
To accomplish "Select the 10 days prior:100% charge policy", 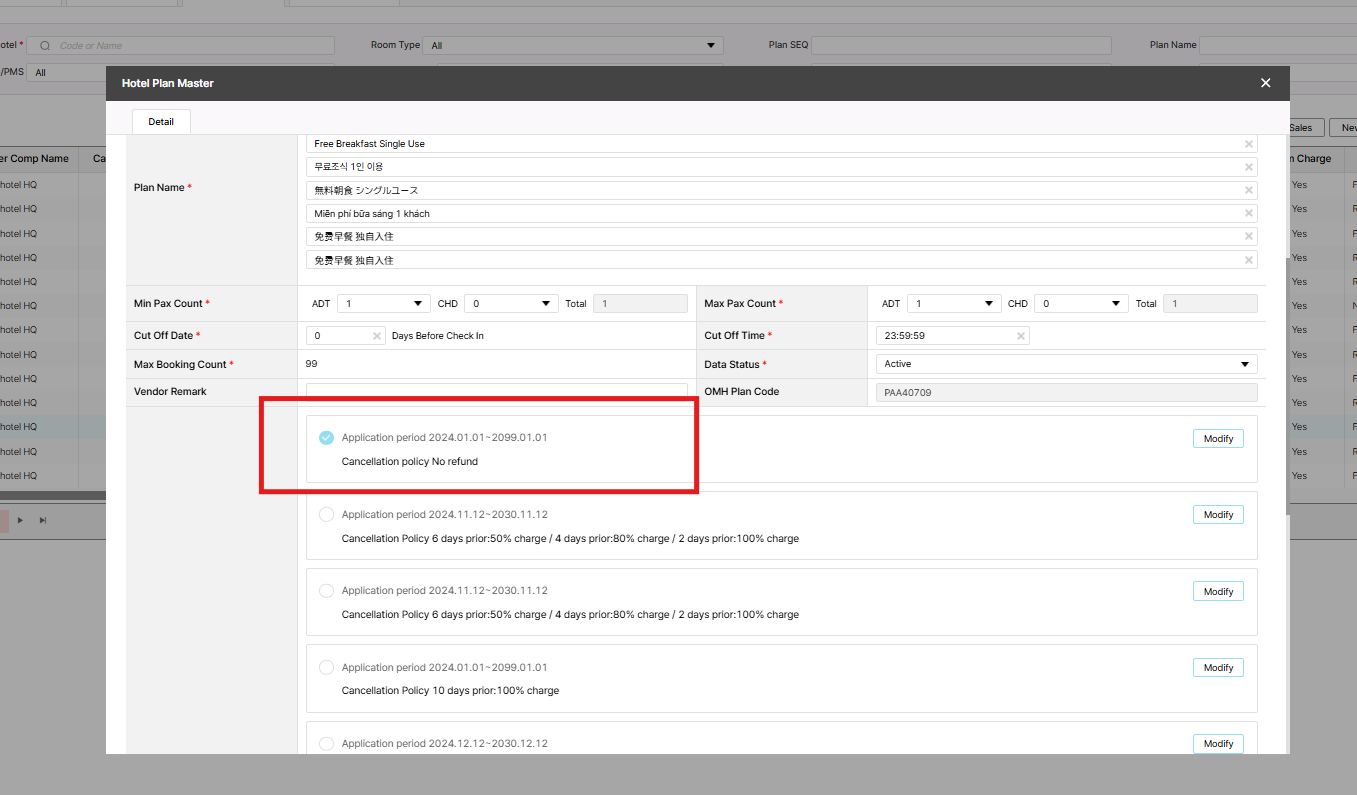I will point(326,668).
